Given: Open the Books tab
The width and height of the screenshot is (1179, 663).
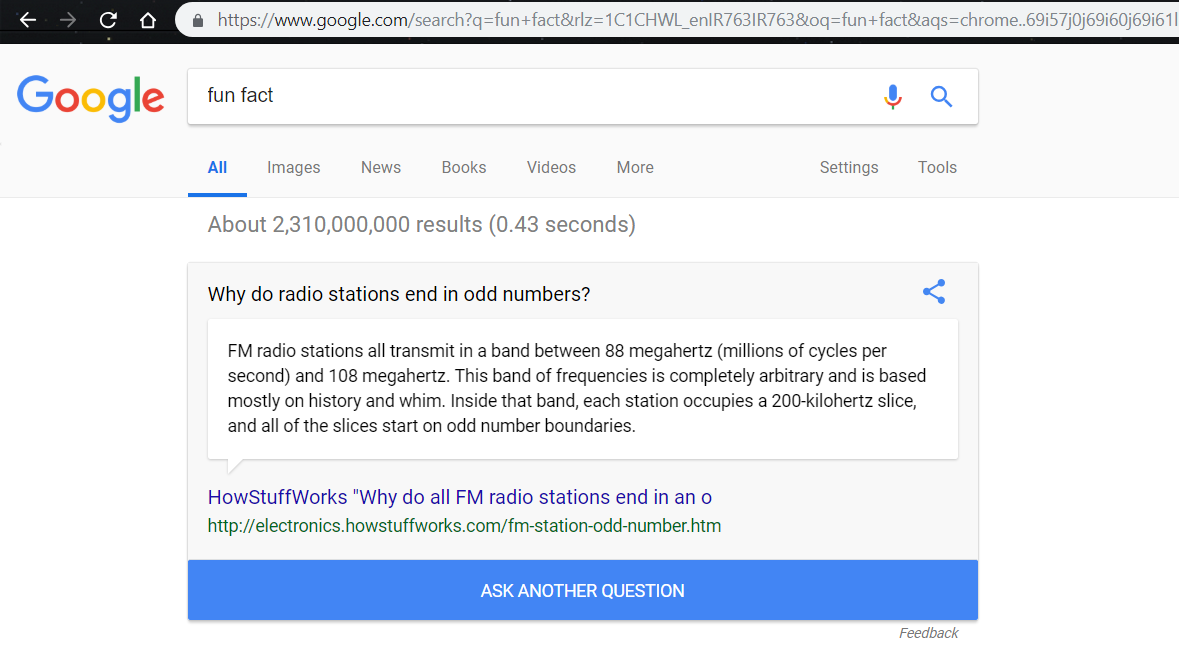Looking at the screenshot, I should tap(464, 168).
